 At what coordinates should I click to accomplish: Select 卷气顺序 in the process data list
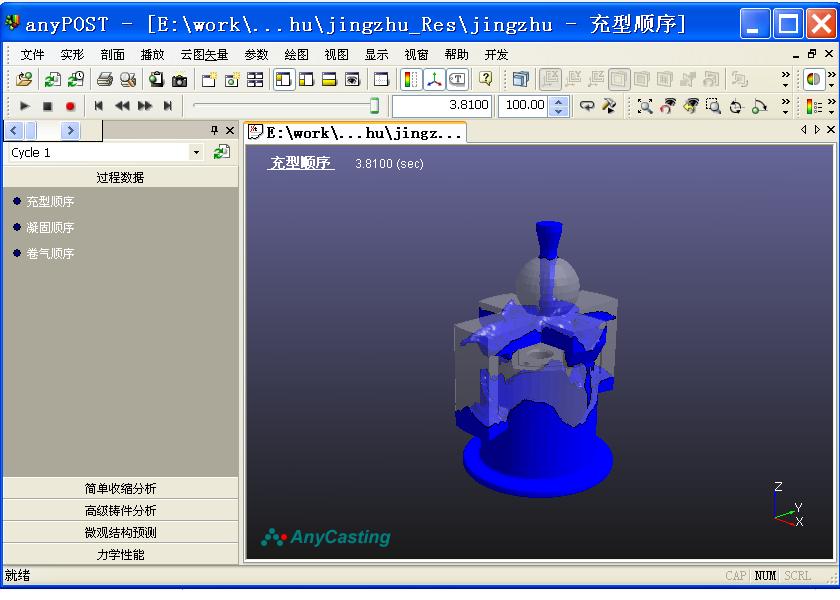pyautogui.click(x=50, y=253)
